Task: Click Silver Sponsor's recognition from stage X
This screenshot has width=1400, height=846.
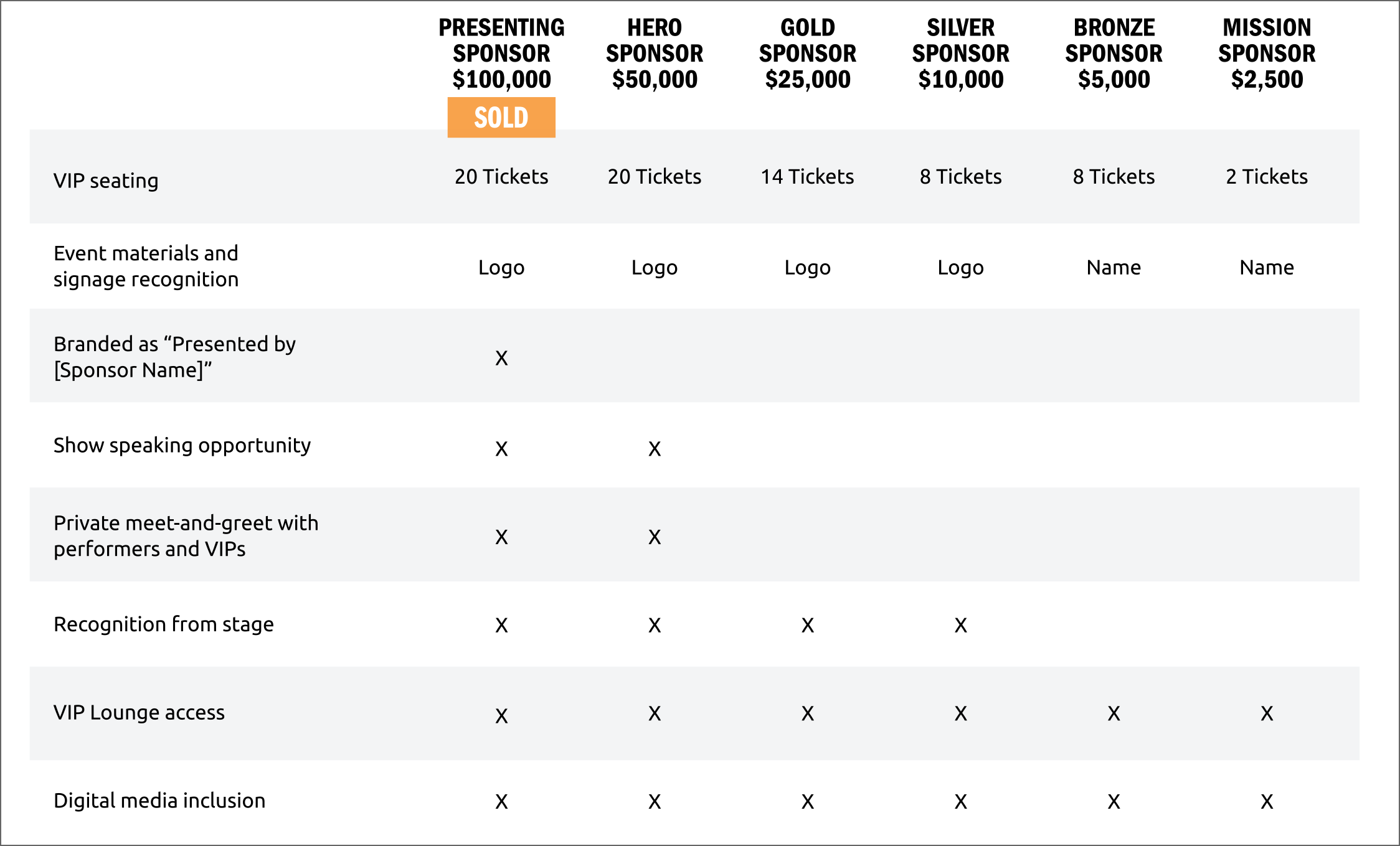Action: [x=961, y=626]
